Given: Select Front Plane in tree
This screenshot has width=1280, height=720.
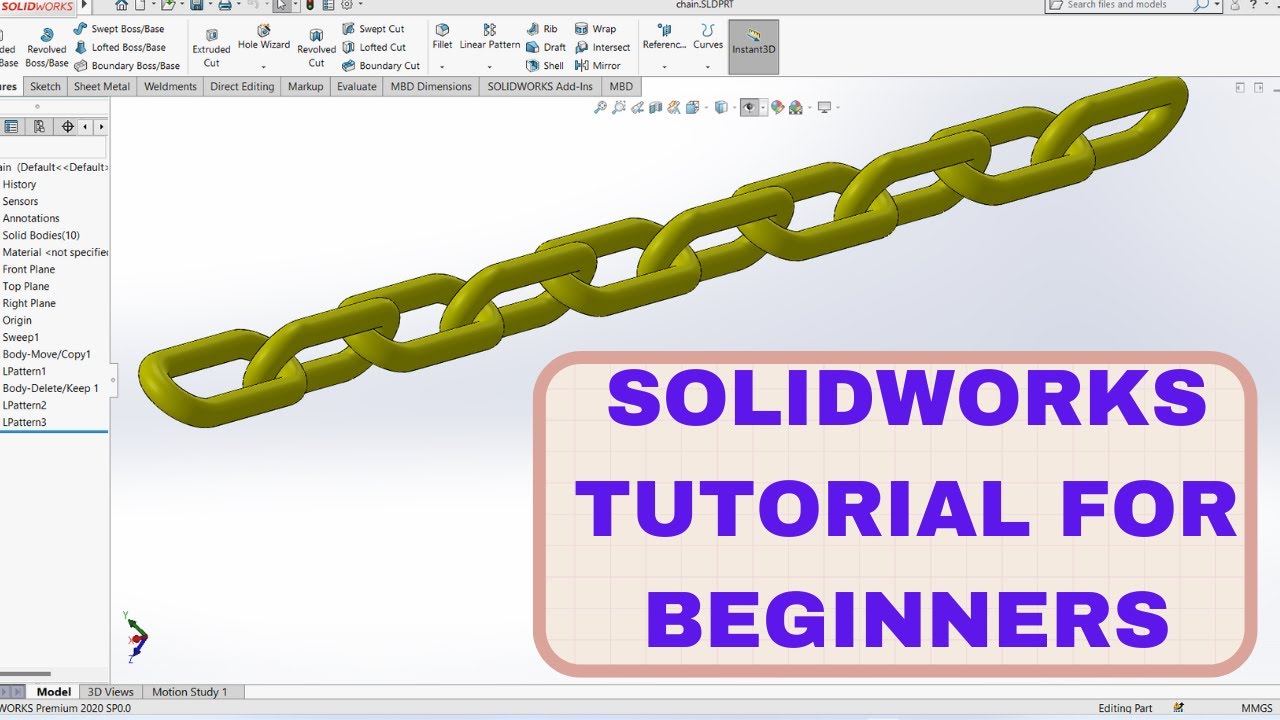Looking at the screenshot, I should click(29, 269).
